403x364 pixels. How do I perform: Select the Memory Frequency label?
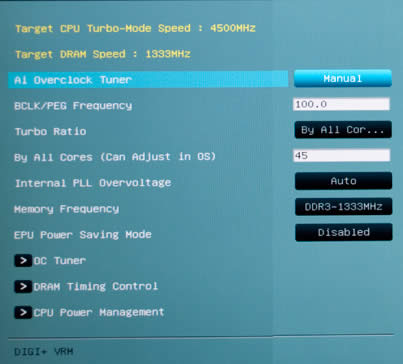coord(66,209)
